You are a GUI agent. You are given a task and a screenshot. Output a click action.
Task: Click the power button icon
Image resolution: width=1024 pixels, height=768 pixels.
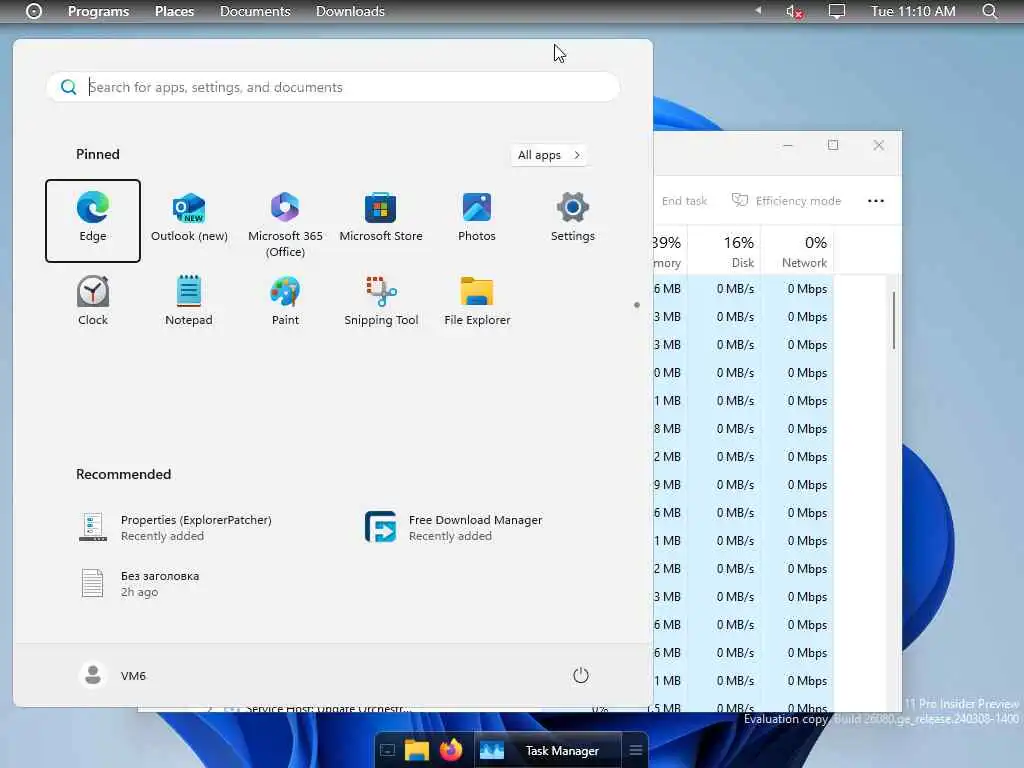(x=581, y=675)
